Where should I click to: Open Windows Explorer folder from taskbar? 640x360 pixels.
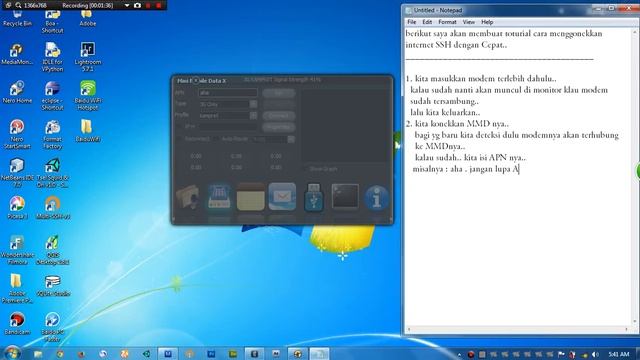[38, 354]
